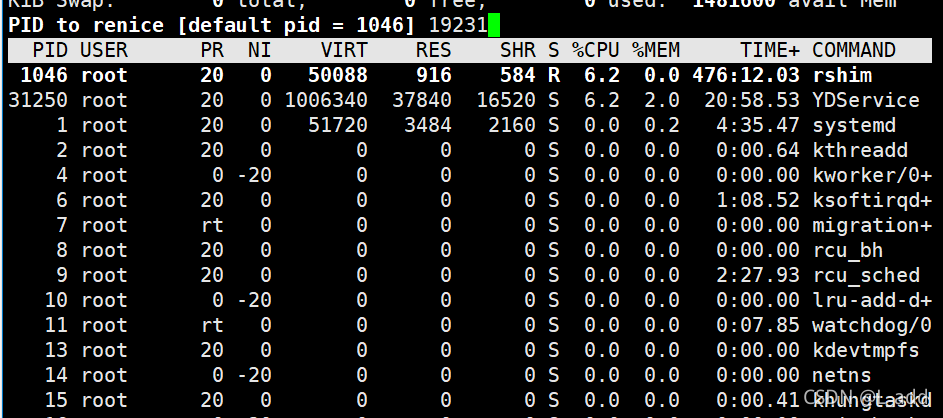Click the rcu_sched command entry
This screenshot has width=943, height=418.
[x=866, y=275]
